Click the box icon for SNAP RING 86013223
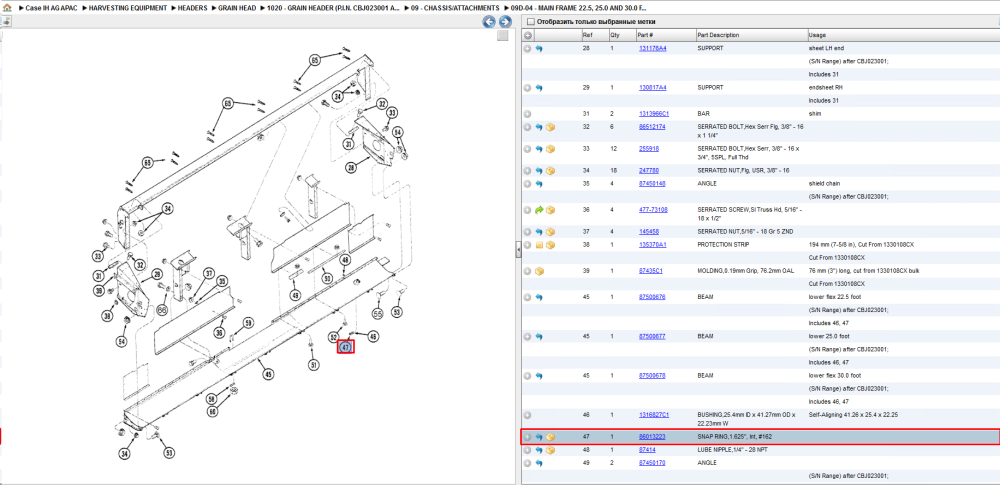Image resolution: width=1000 pixels, height=485 pixels. click(550, 437)
